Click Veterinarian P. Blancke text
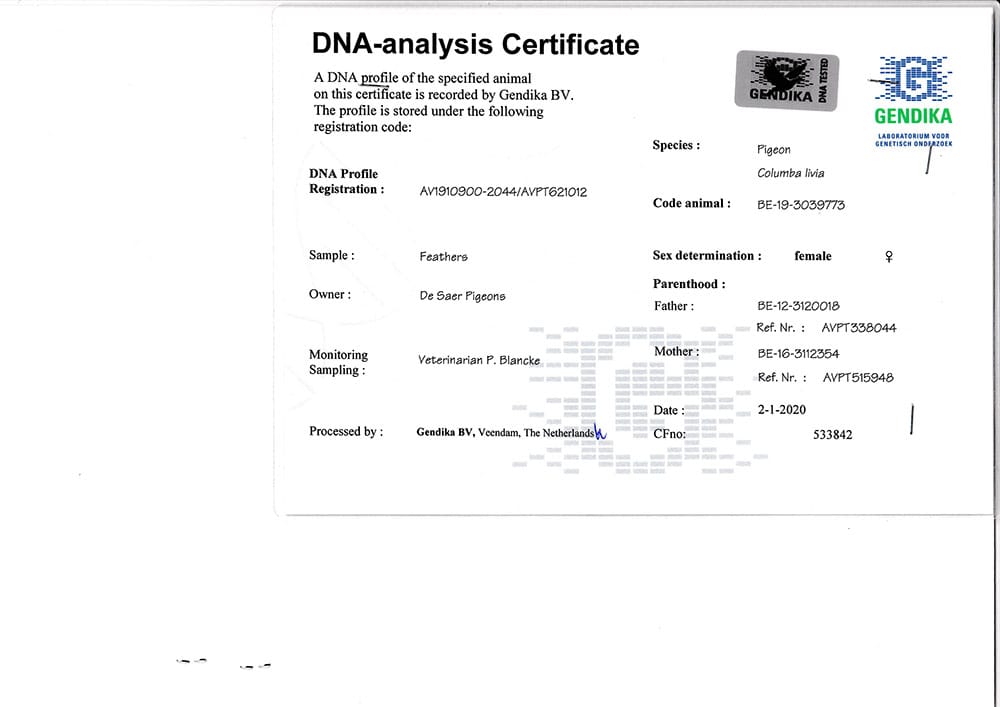The height and width of the screenshot is (707, 1000). tap(479, 360)
